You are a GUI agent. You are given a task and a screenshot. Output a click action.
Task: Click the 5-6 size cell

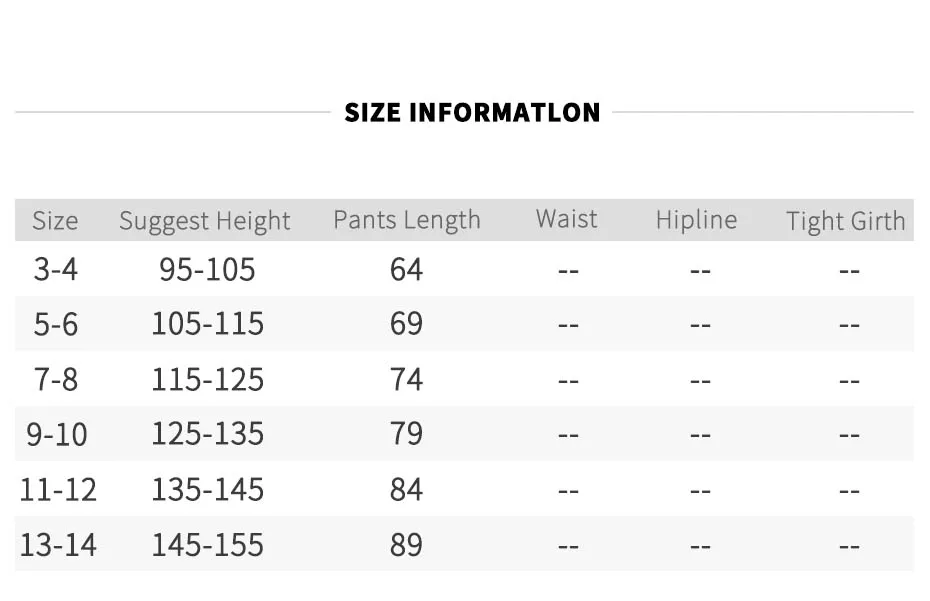pos(56,325)
